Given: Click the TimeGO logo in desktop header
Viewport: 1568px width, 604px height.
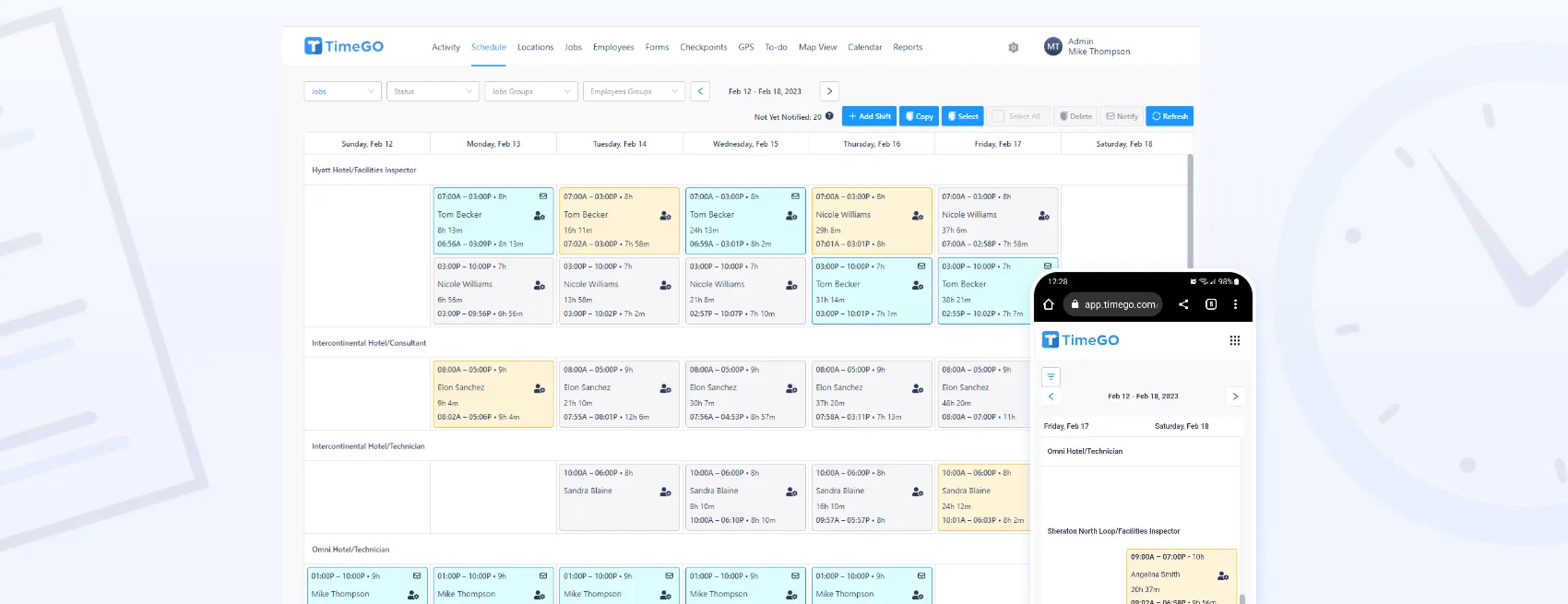Looking at the screenshot, I should pyautogui.click(x=344, y=46).
